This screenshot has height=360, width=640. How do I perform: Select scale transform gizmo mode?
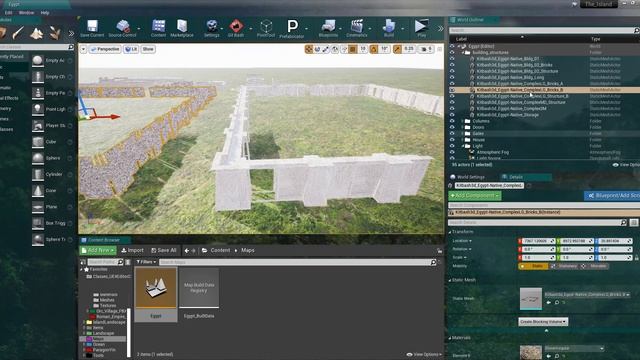pyautogui.click(x=326, y=49)
